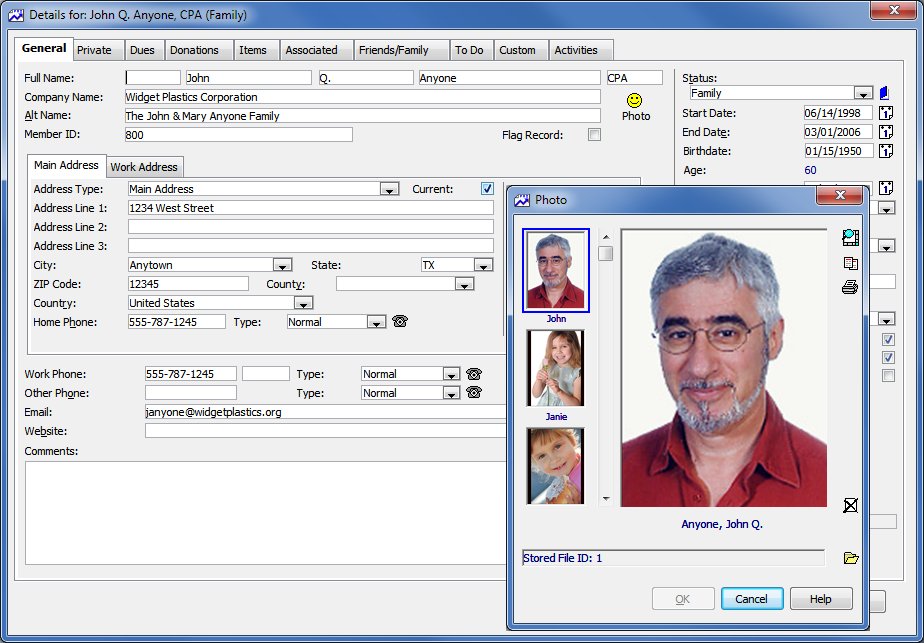
Task: Switch to the Dues tab
Action: (142, 50)
